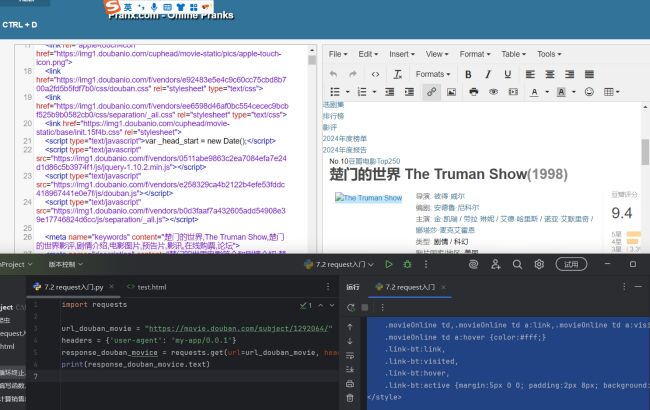Image resolution: width=650 pixels, height=410 pixels.
Task: Click the Insert media icon
Action: [513, 92]
